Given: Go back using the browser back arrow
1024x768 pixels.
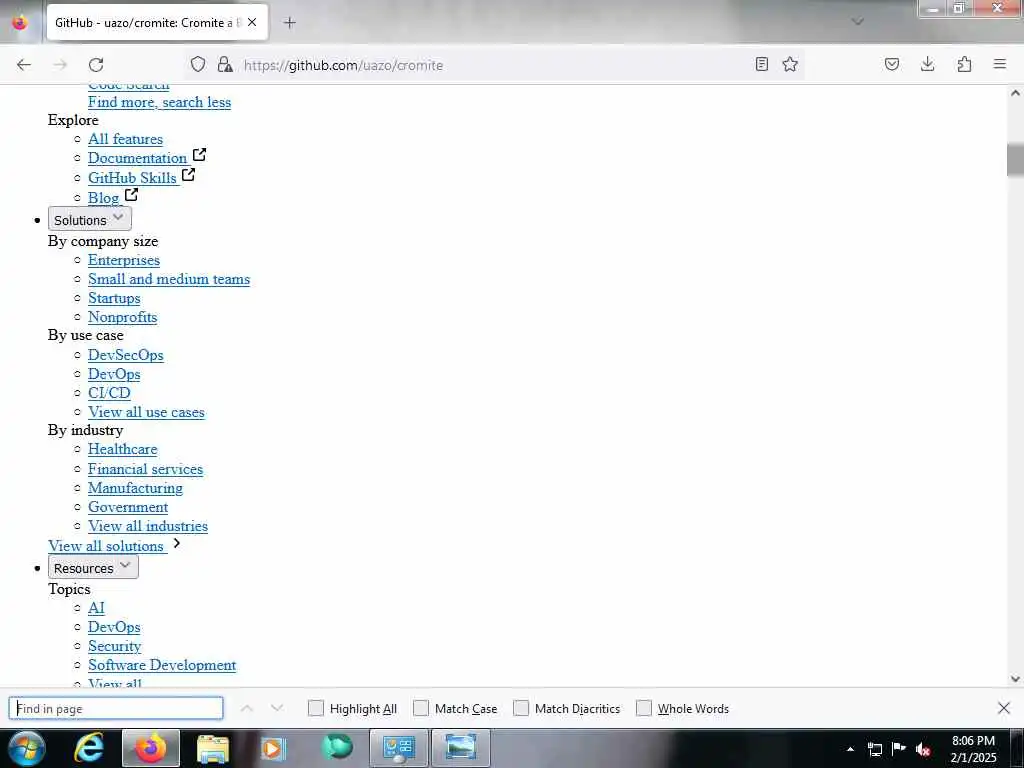Looking at the screenshot, I should point(24,65).
